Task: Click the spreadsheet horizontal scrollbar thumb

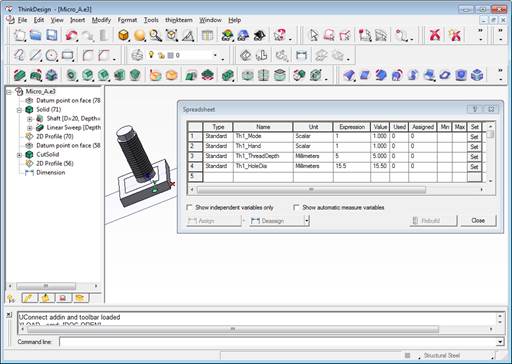Action: click(311, 189)
